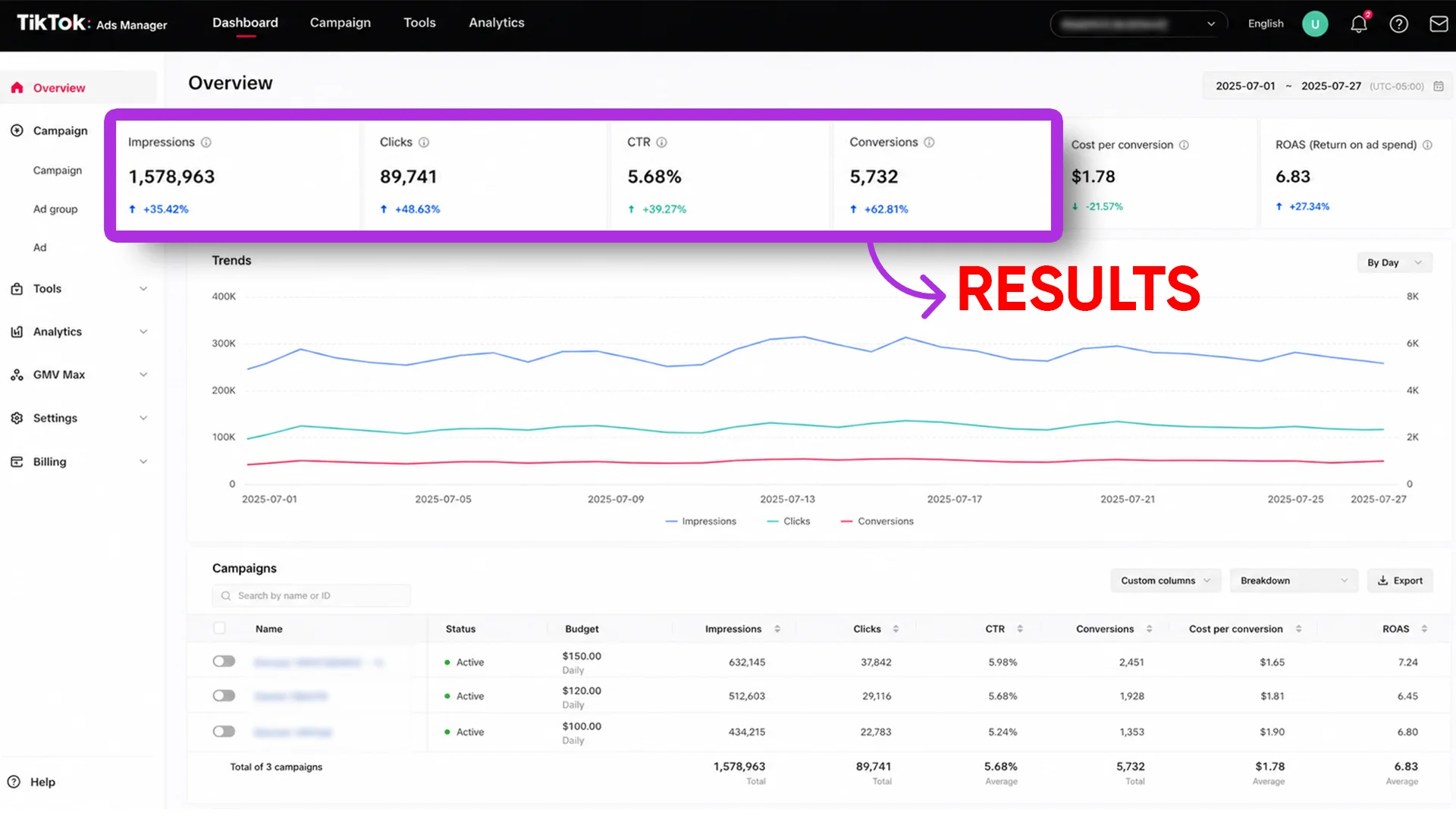Open the Custom columns dropdown
Screen dimensions: 1456x819
tap(1166, 581)
